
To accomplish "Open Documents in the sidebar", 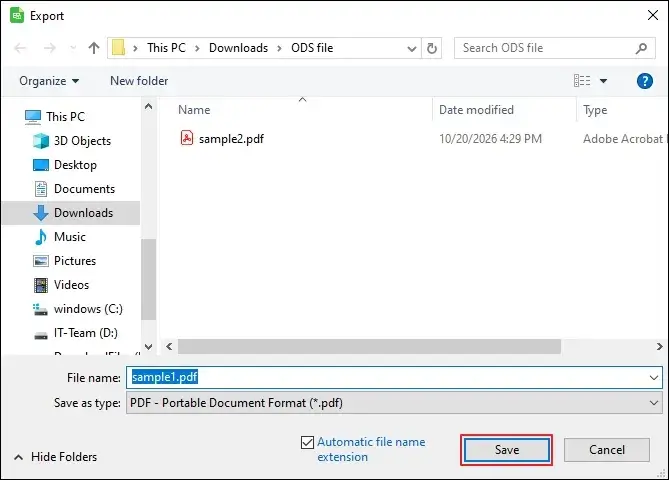I will click(x=84, y=189).
